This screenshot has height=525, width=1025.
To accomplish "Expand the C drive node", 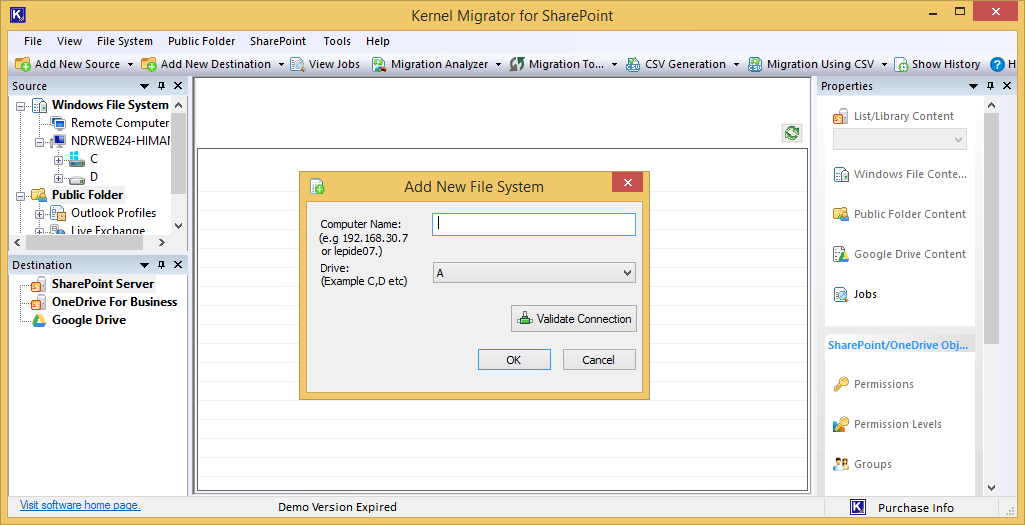I will pyautogui.click(x=58, y=160).
